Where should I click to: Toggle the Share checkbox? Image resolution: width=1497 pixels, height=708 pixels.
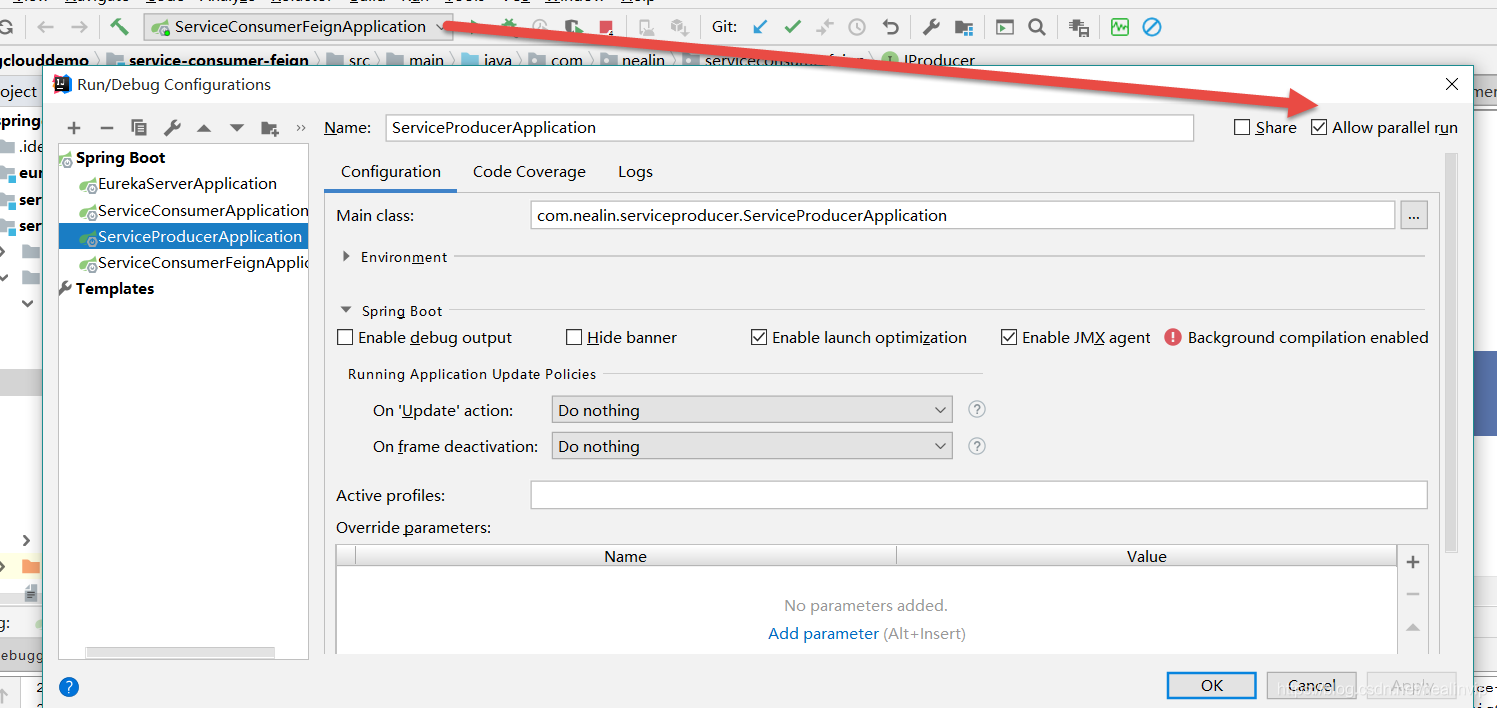click(x=1242, y=127)
